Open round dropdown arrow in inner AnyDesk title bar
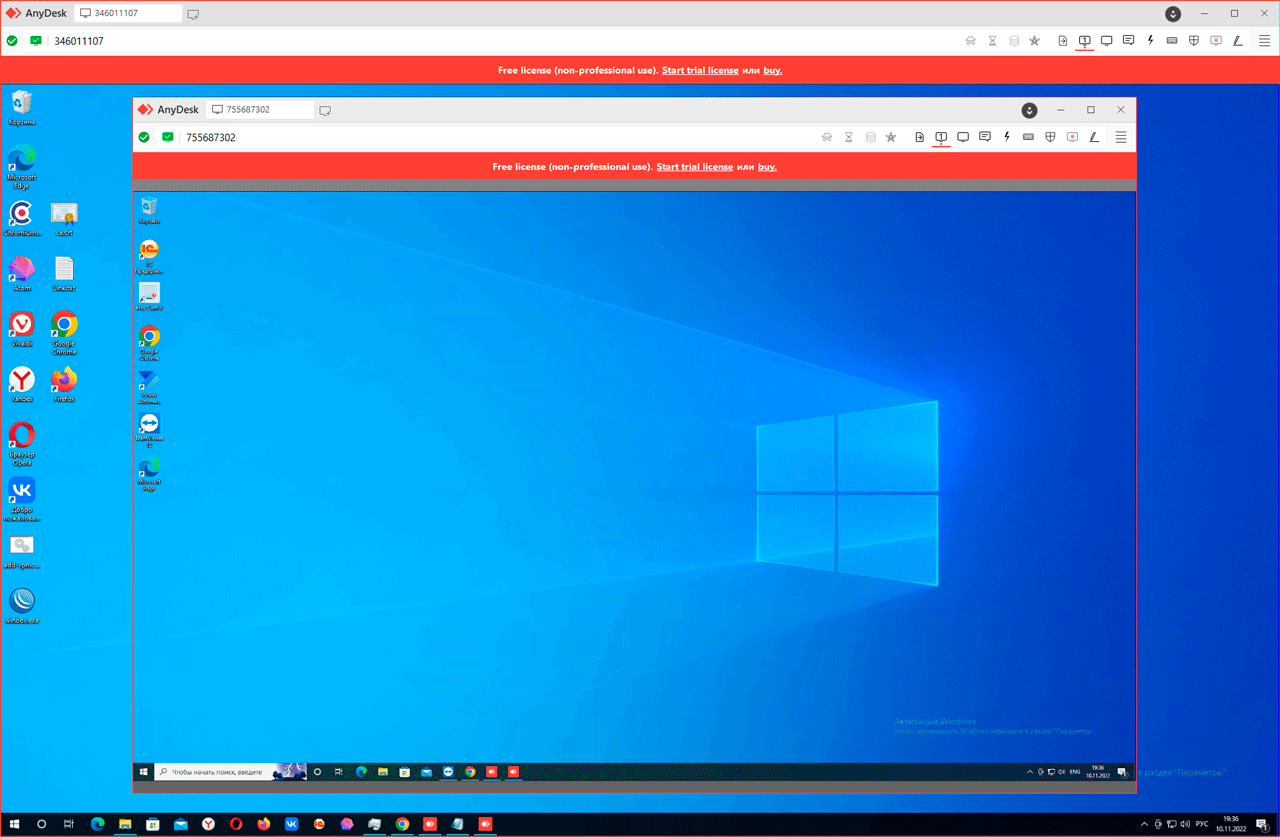 pos(1029,110)
